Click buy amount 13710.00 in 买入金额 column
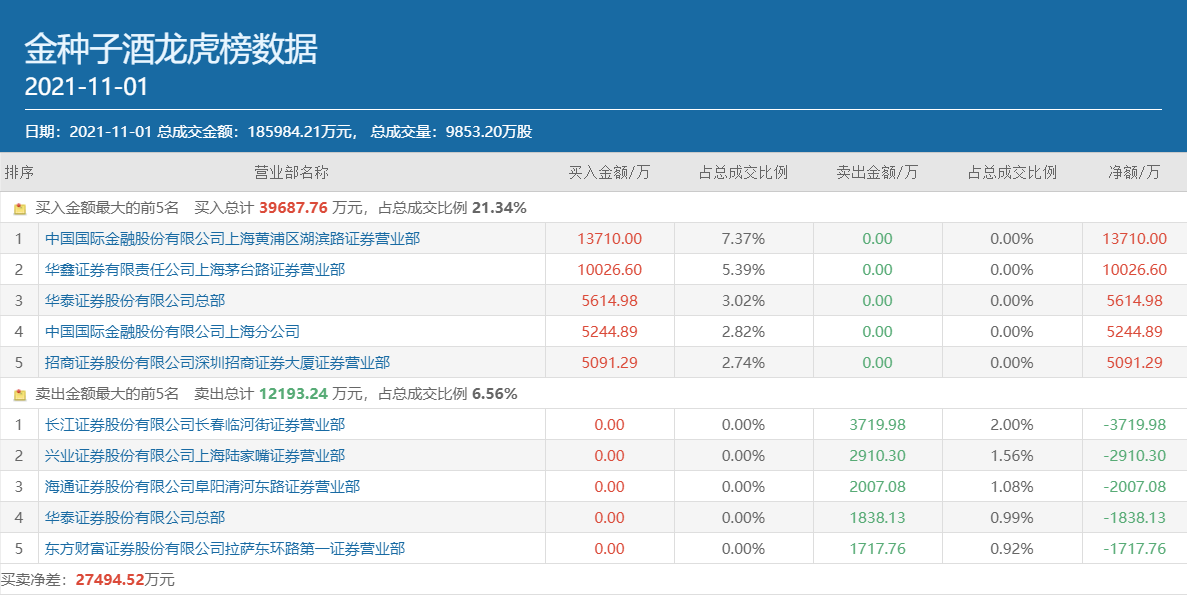The width and height of the screenshot is (1187, 596). tap(609, 239)
